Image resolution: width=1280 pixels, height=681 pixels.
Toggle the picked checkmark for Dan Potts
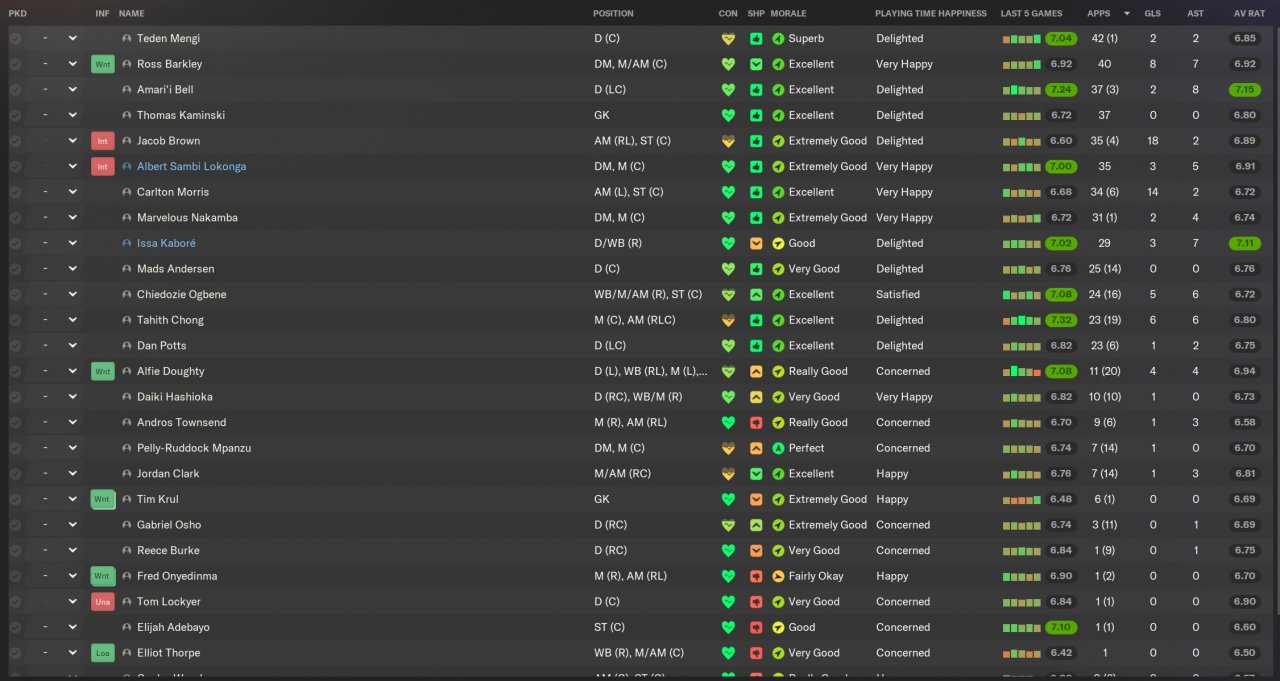point(15,345)
